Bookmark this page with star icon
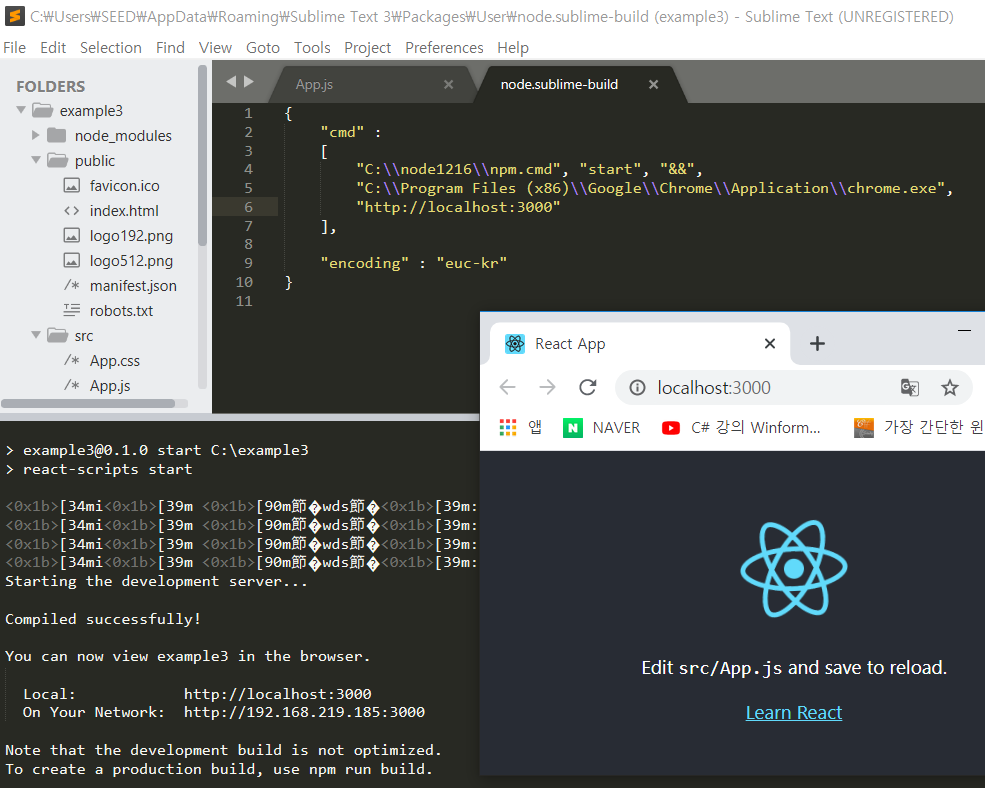The height and width of the screenshot is (788, 985). tap(949, 388)
